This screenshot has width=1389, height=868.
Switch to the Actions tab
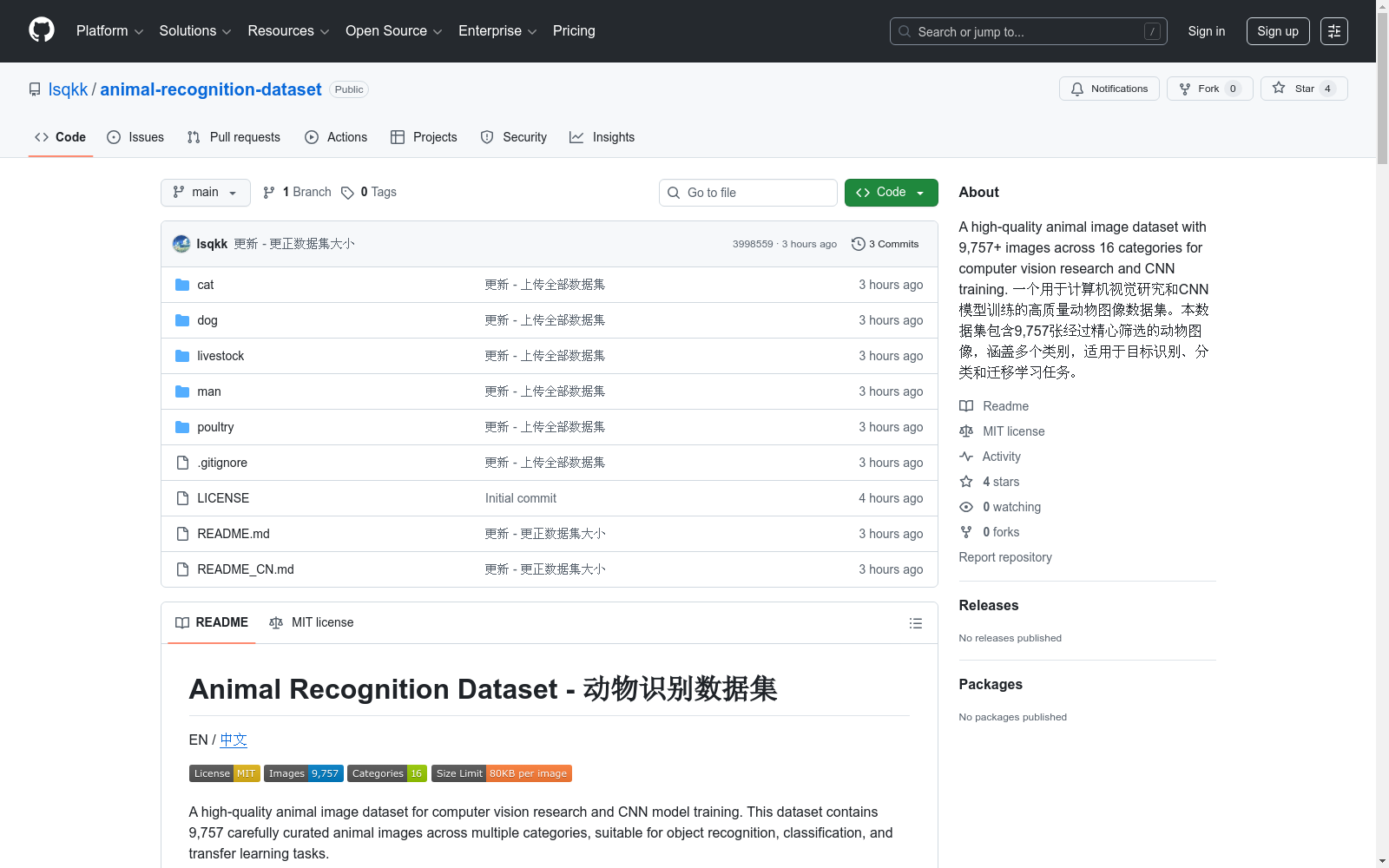336,137
